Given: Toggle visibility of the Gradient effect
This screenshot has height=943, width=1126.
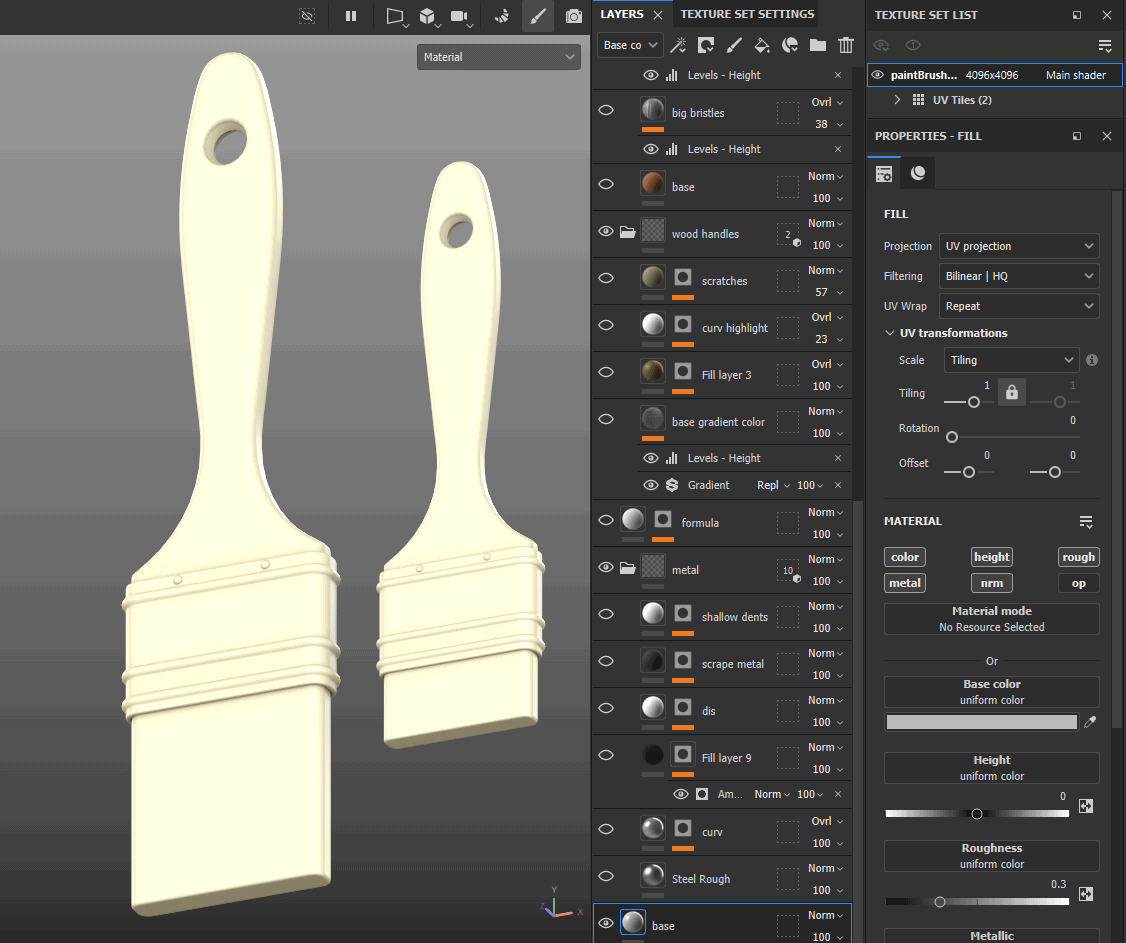Looking at the screenshot, I should (651, 485).
